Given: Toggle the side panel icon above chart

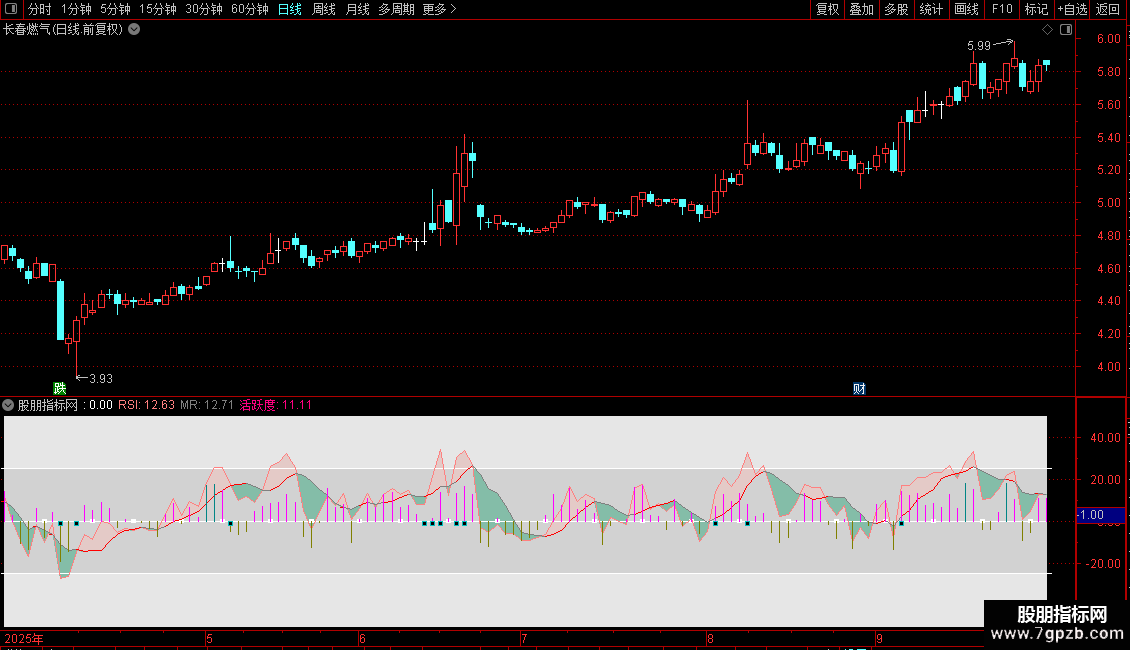Looking at the screenshot, I should pos(1066,30).
